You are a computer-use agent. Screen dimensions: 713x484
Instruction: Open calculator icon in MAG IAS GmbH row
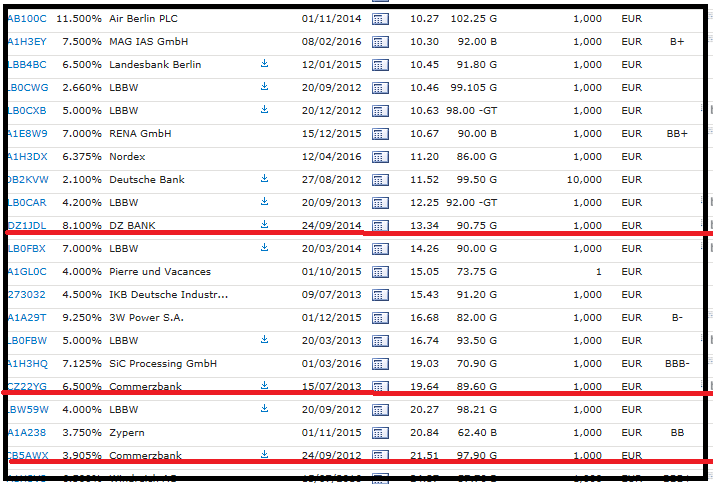pos(380,42)
